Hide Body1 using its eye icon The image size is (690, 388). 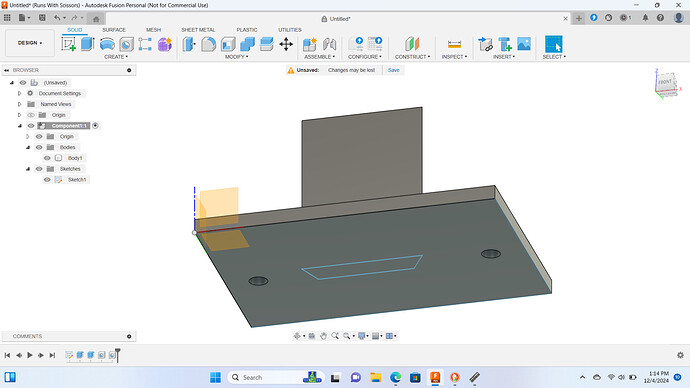pos(47,158)
